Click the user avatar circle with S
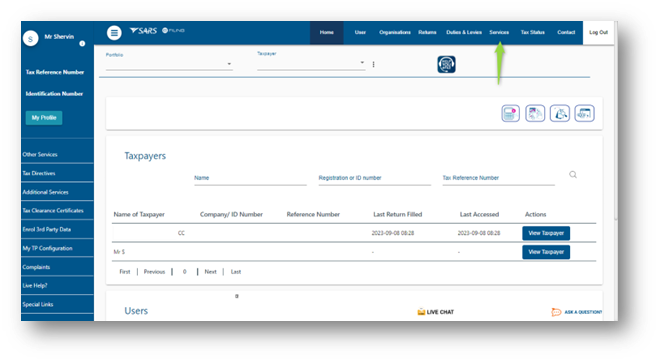660x363 pixels. [30, 39]
